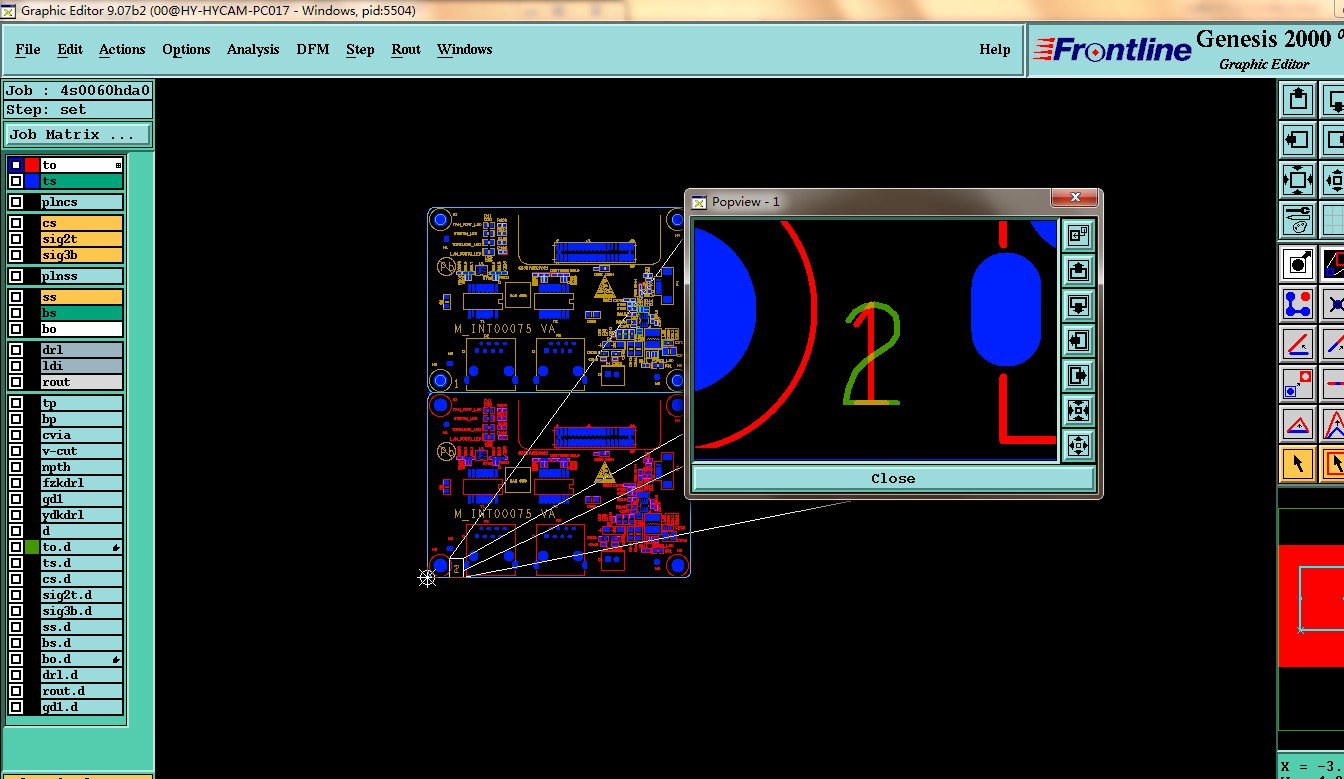Select the 'ydkdrl' layer row

tap(81, 515)
